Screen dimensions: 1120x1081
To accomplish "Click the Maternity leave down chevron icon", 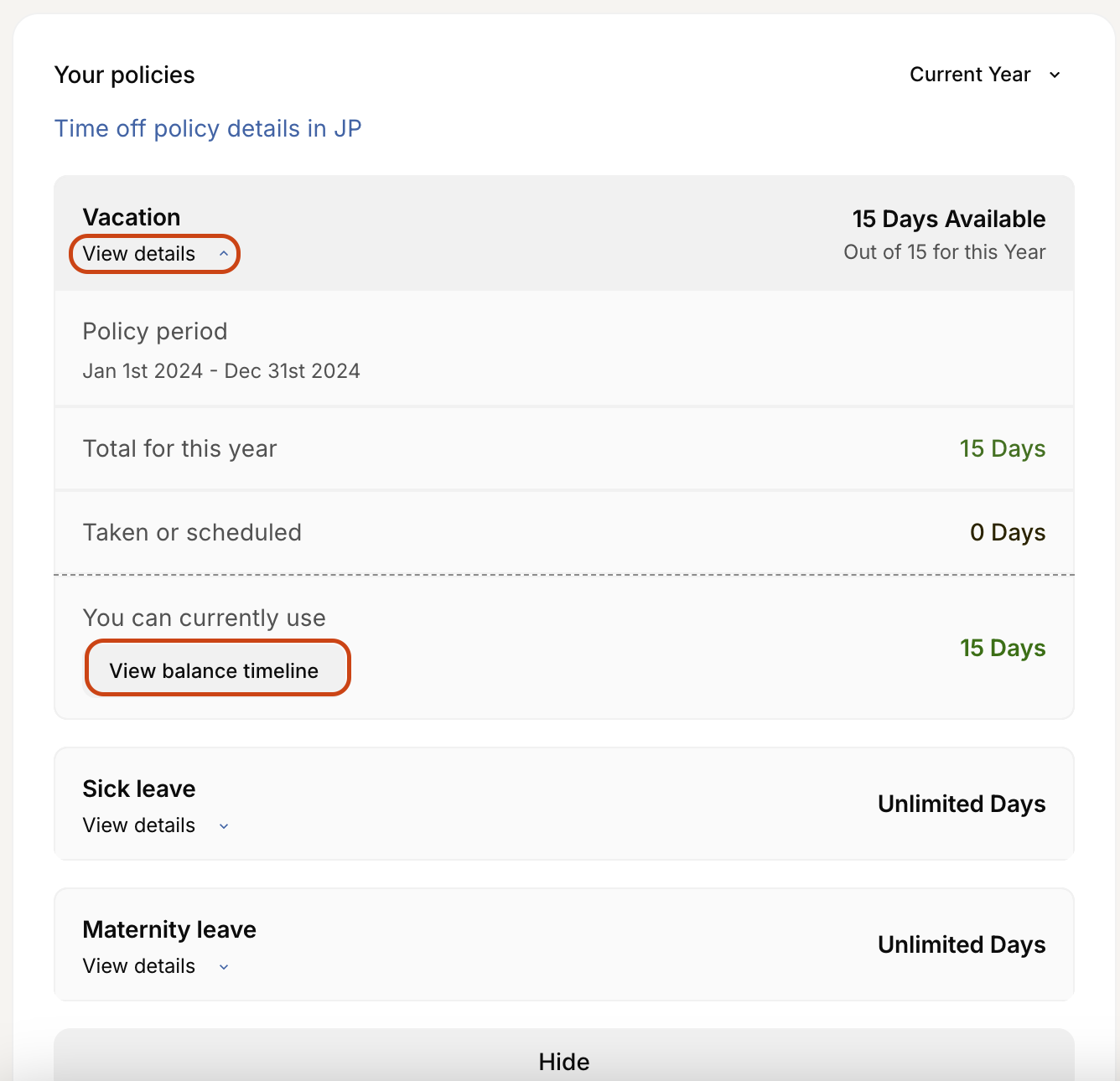I will [224, 967].
